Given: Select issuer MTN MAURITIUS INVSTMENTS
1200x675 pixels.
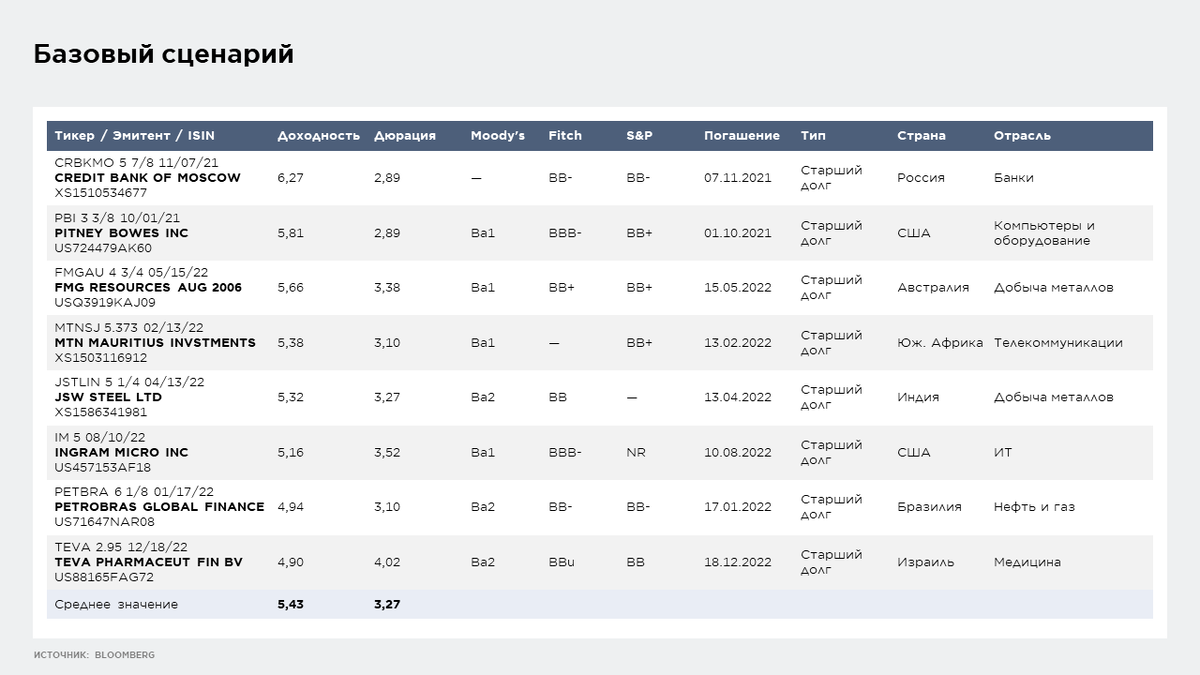Looking at the screenshot, I should pos(155,343).
